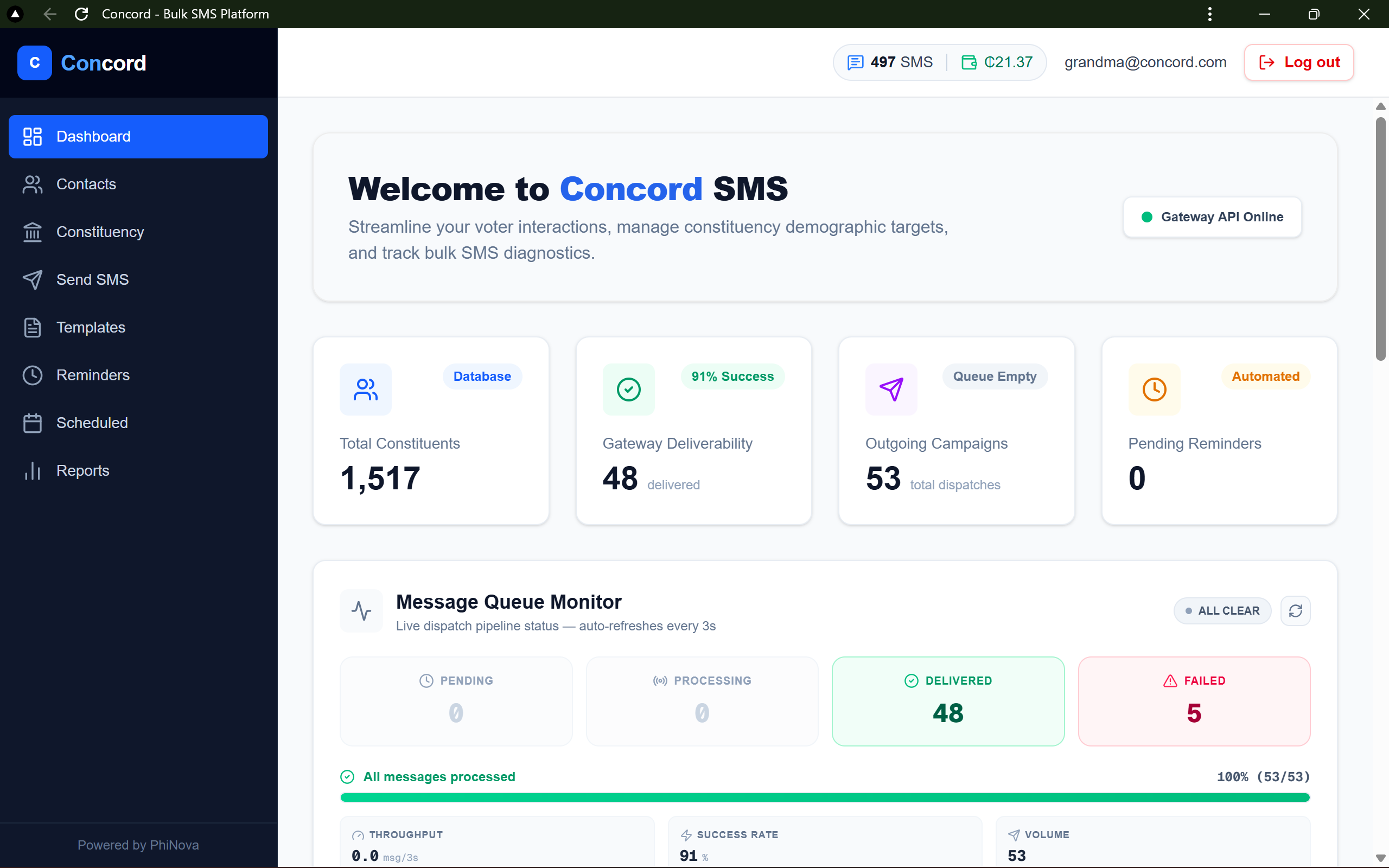Click the Database badge
Screen dimensions: 1389x868
coord(482,376)
